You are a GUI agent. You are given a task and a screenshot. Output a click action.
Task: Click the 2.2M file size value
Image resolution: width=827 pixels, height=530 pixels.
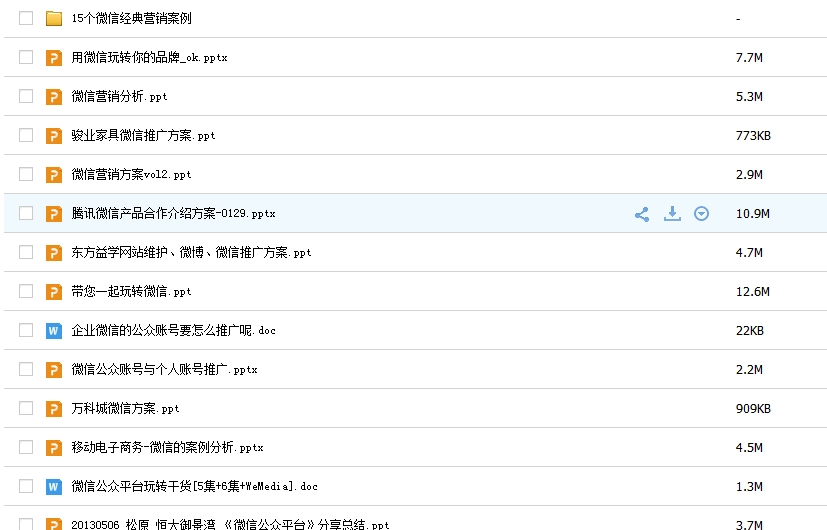click(x=749, y=370)
